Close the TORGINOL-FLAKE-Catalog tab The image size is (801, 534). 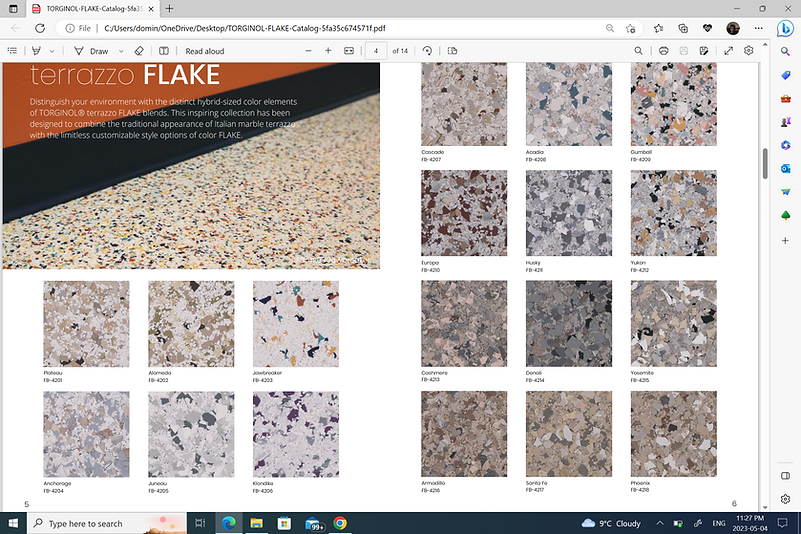(x=151, y=9)
